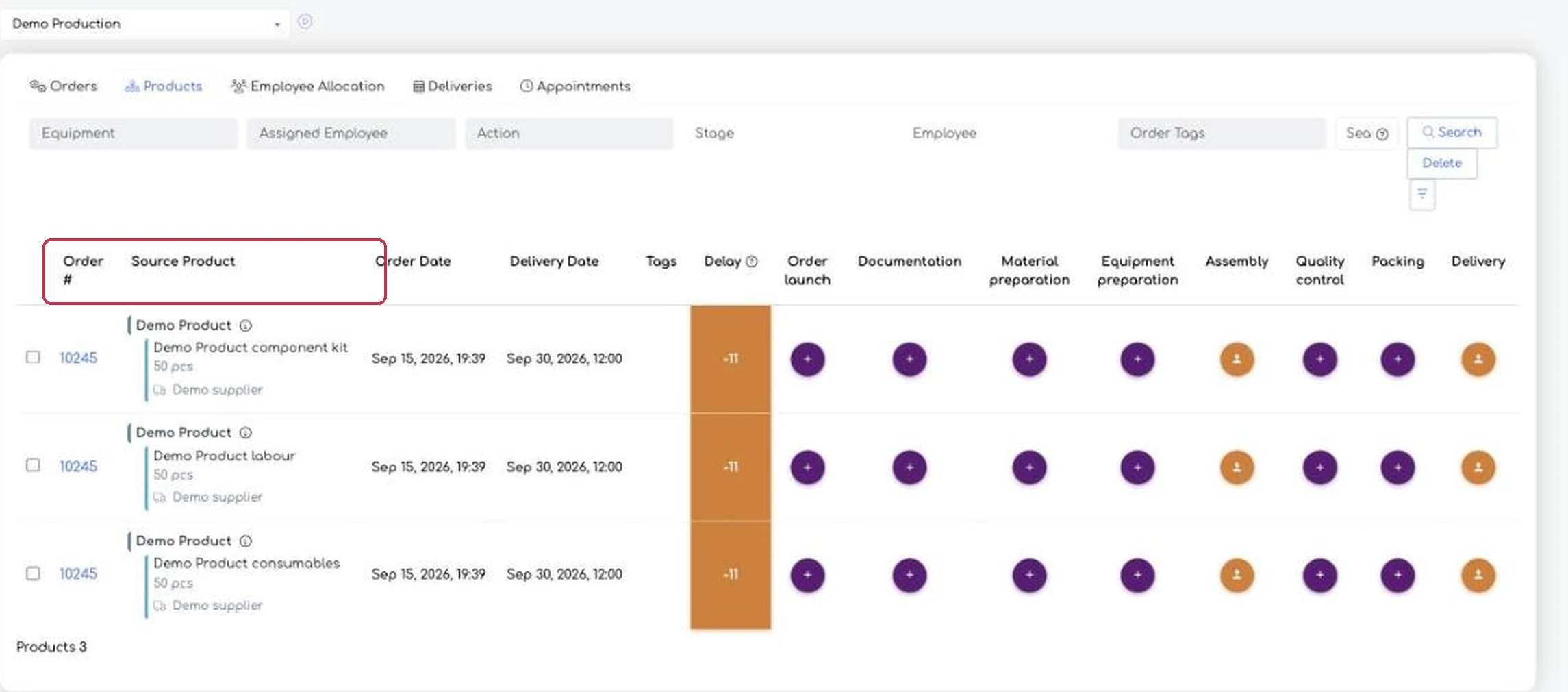The width and height of the screenshot is (1568, 692).
Task: Add Packing for component kit row
Action: click(x=1398, y=359)
